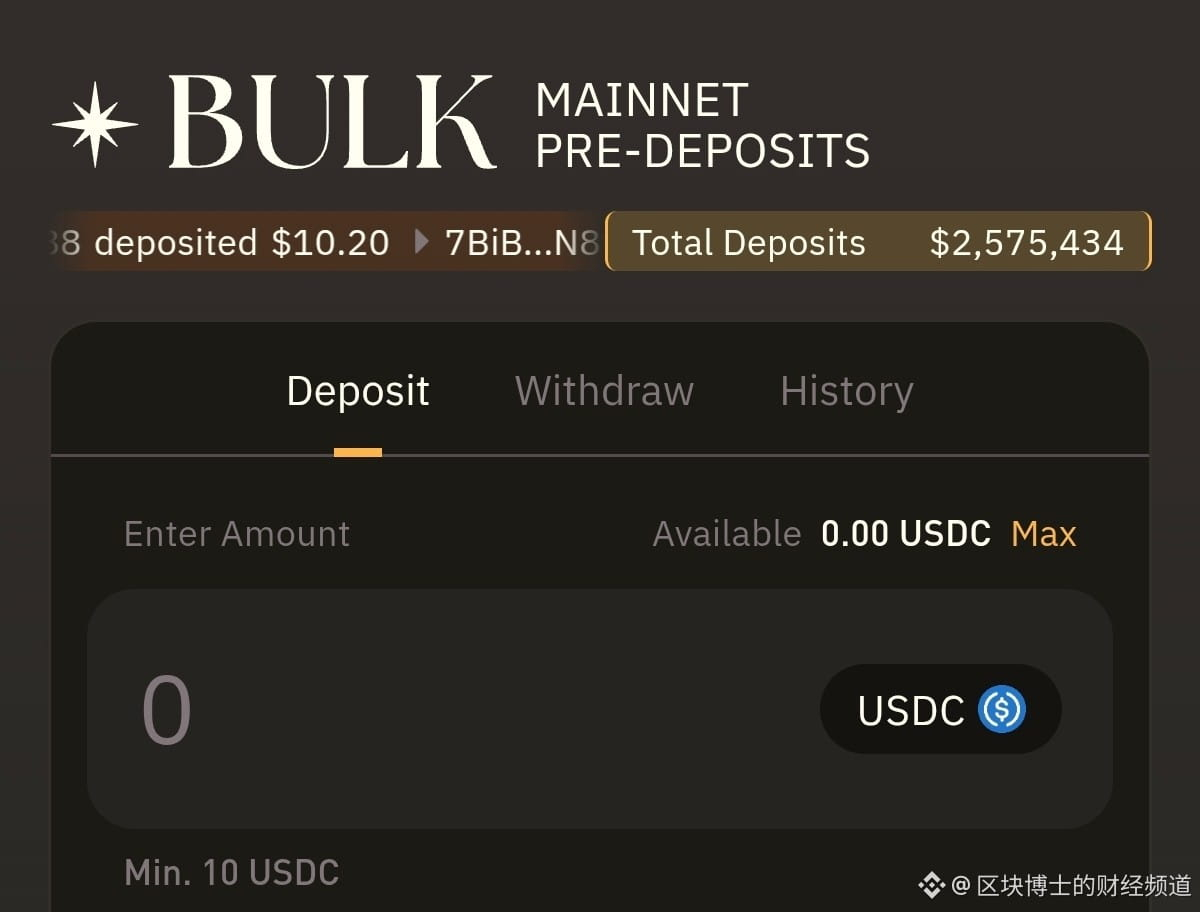Open the History tab
Screen dimensions: 1200x912
846,391
